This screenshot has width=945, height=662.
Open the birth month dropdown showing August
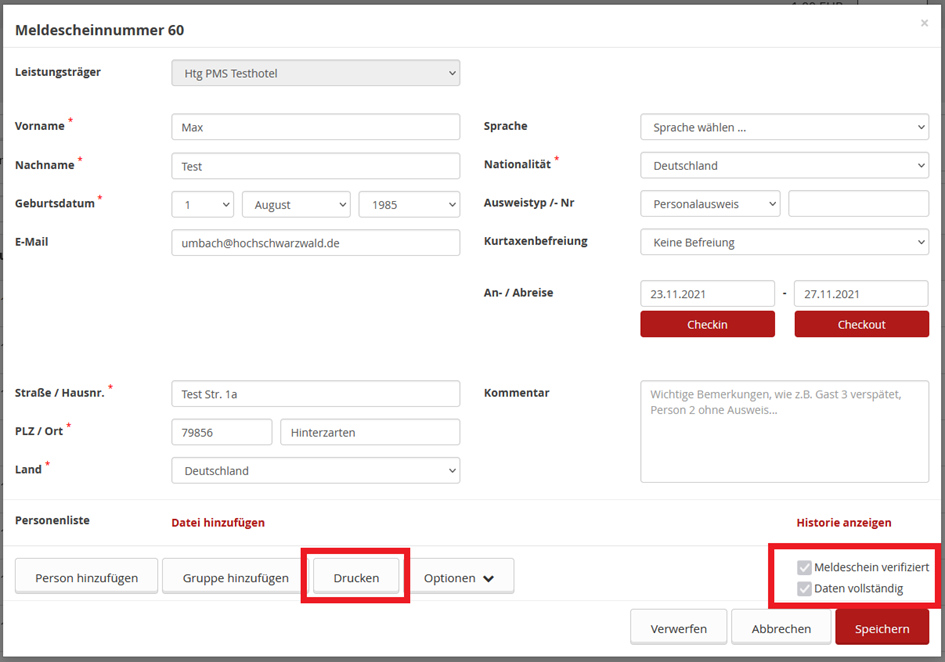click(x=296, y=204)
